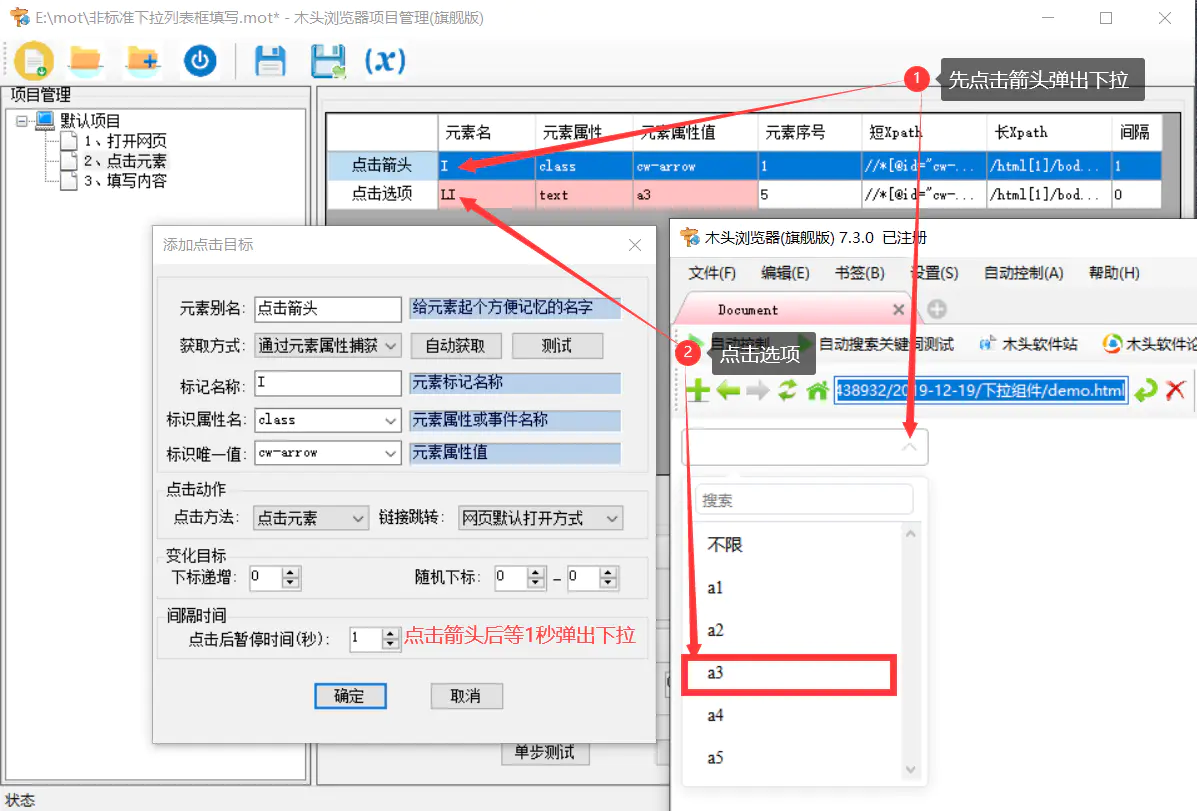The height and width of the screenshot is (811, 1197).
Task: Collapse the demo page dropdown via its chevron
Action: (908, 447)
